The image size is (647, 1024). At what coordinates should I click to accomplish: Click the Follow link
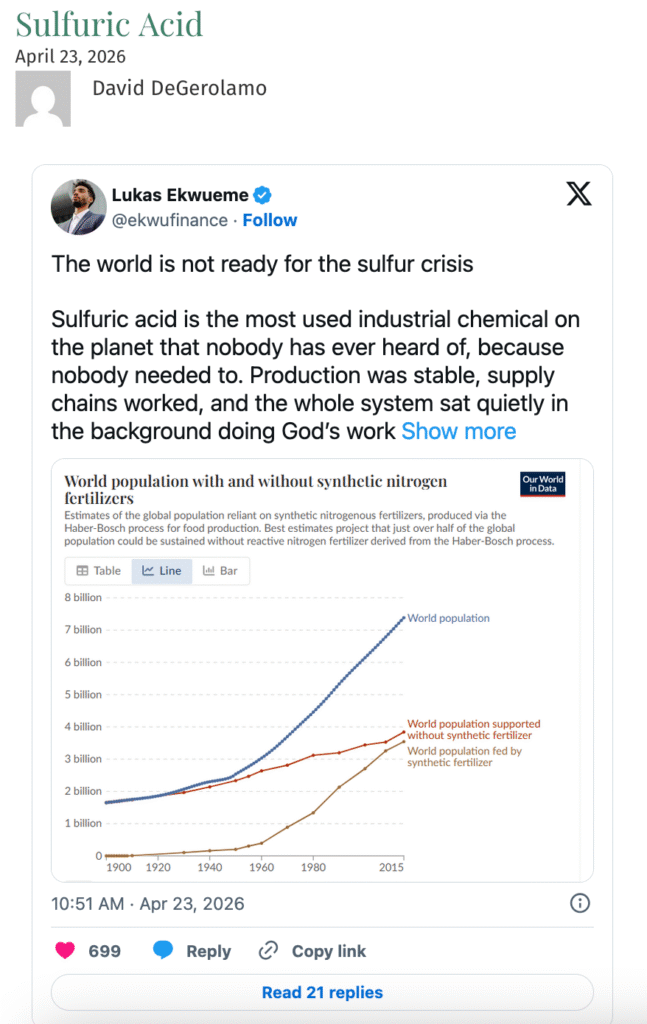pos(270,220)
